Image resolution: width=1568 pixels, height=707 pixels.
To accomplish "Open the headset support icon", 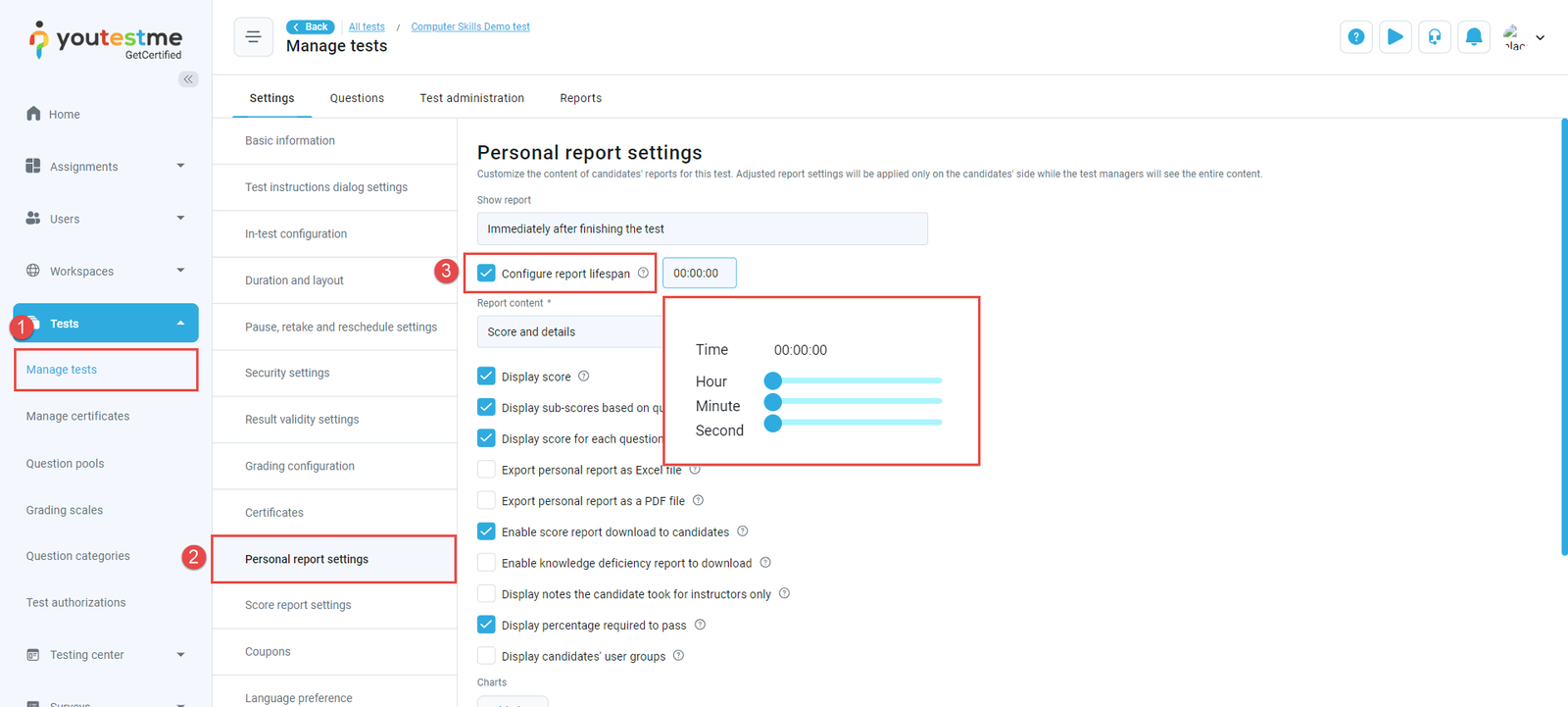I will click(x=1435, y=37).
